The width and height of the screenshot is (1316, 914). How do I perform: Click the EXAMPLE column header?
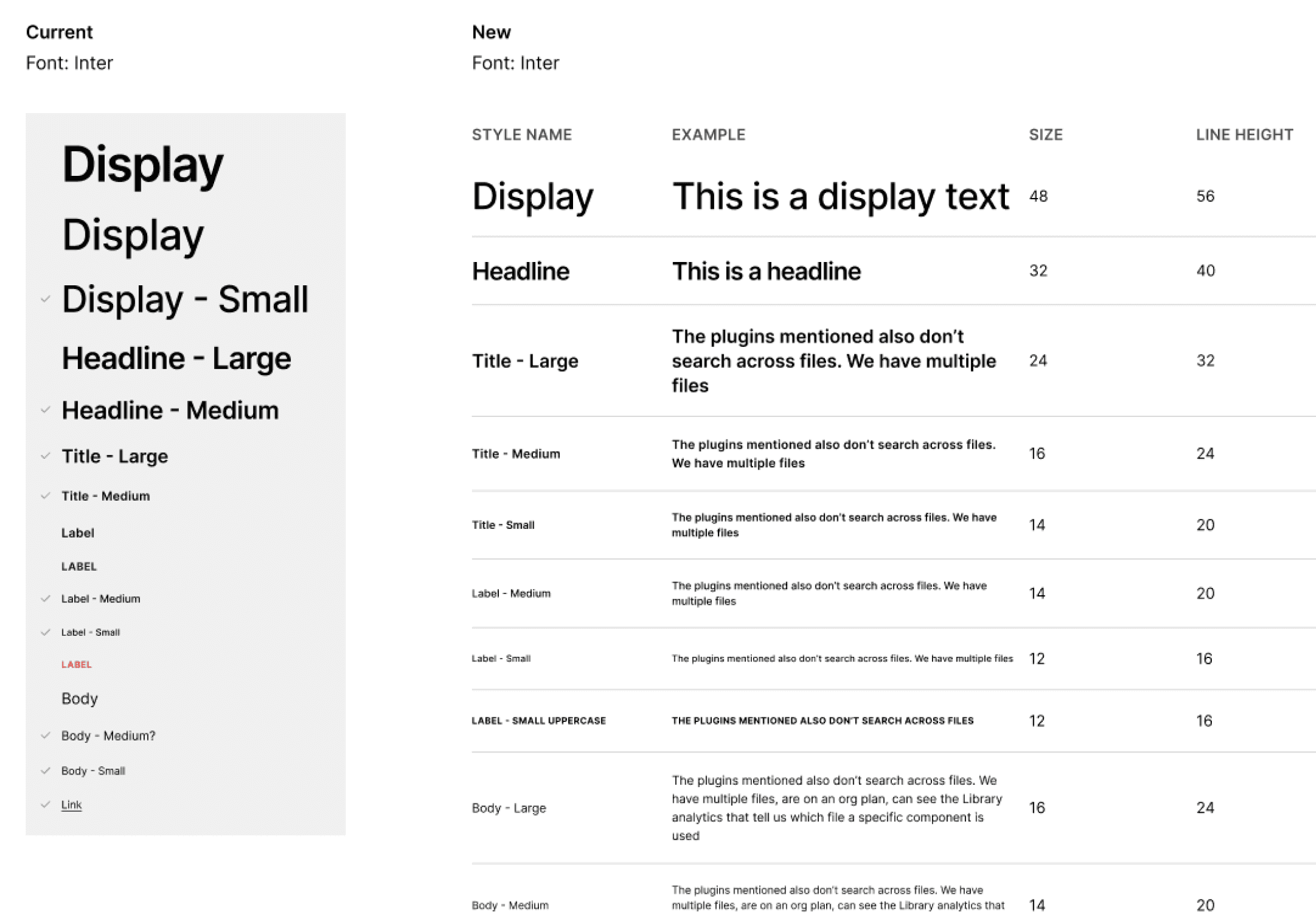(708, 135)
